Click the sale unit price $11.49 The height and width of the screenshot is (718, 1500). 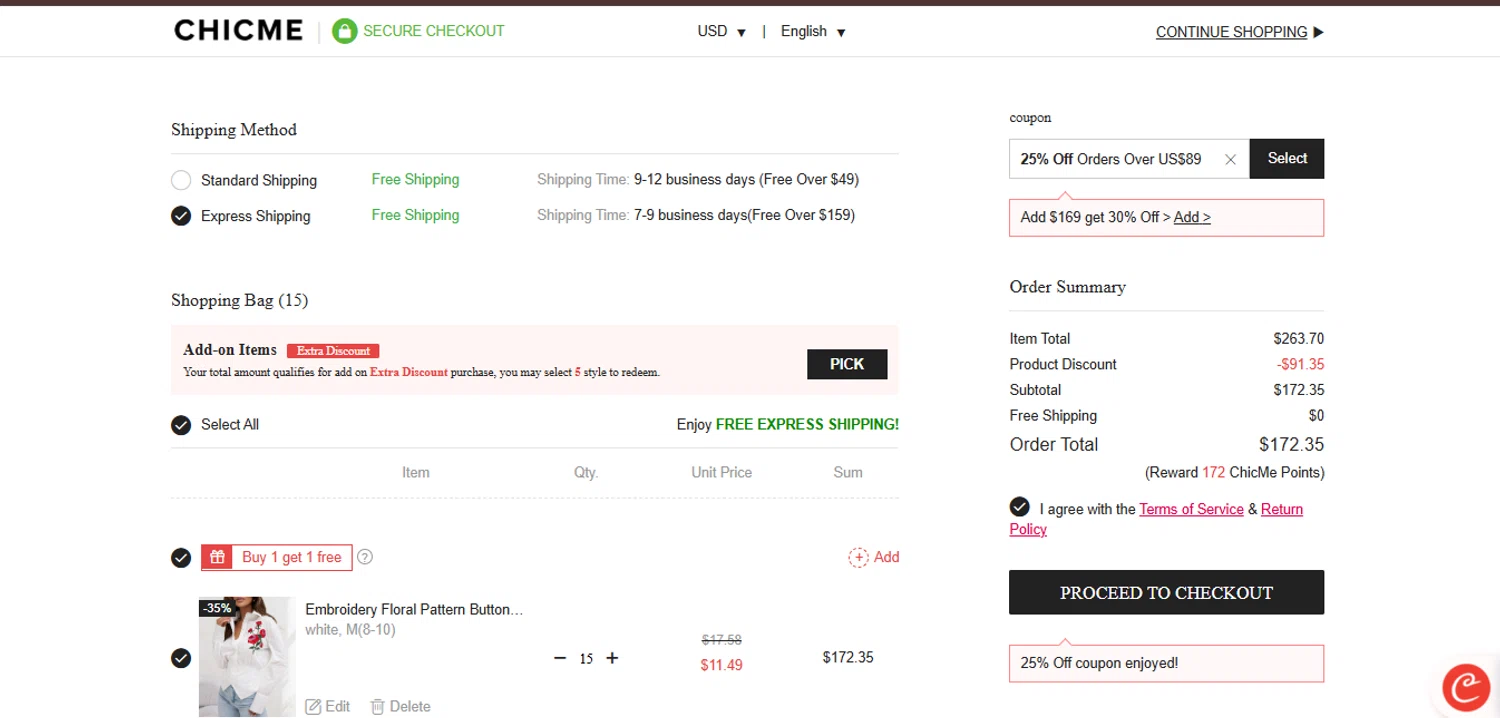coord(721,665)
